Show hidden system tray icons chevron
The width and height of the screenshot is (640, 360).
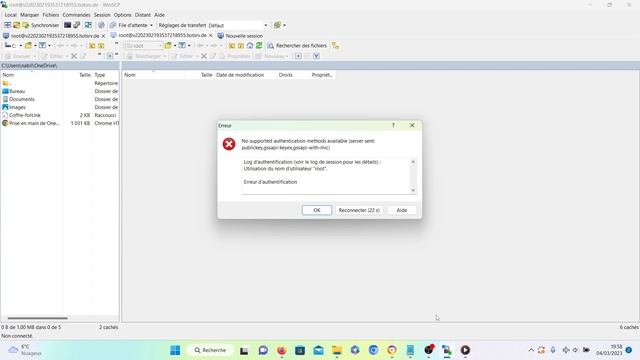click(531, 350)
